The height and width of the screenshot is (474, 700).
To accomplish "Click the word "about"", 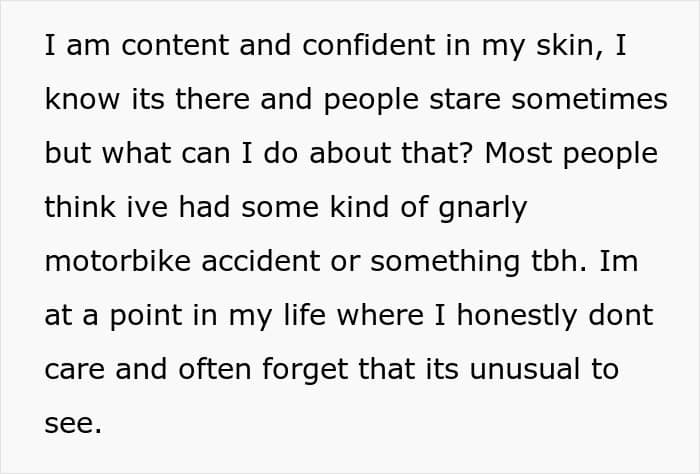I will tap(350, 153).
